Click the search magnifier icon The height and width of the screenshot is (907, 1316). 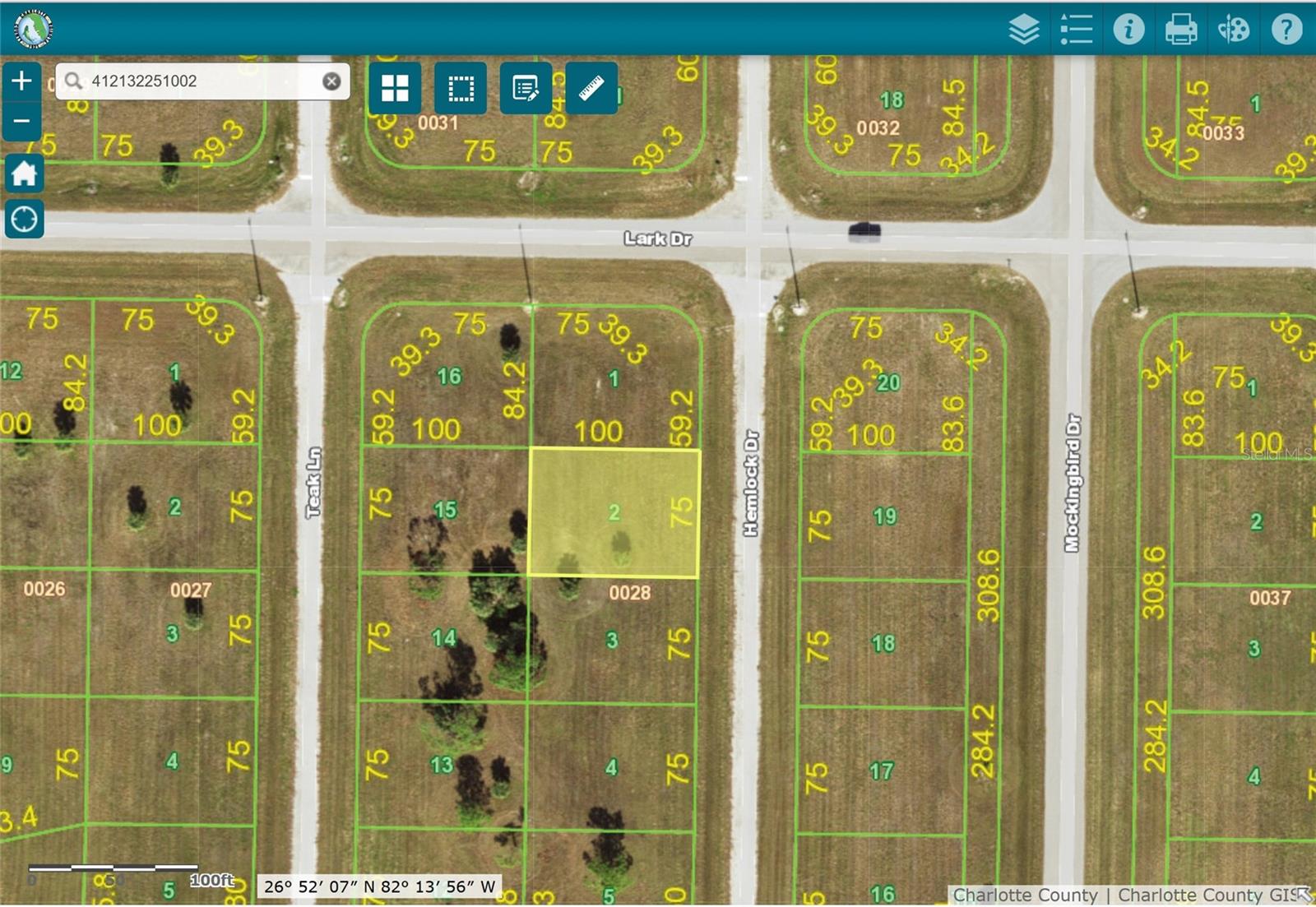[x=73, y=82]
